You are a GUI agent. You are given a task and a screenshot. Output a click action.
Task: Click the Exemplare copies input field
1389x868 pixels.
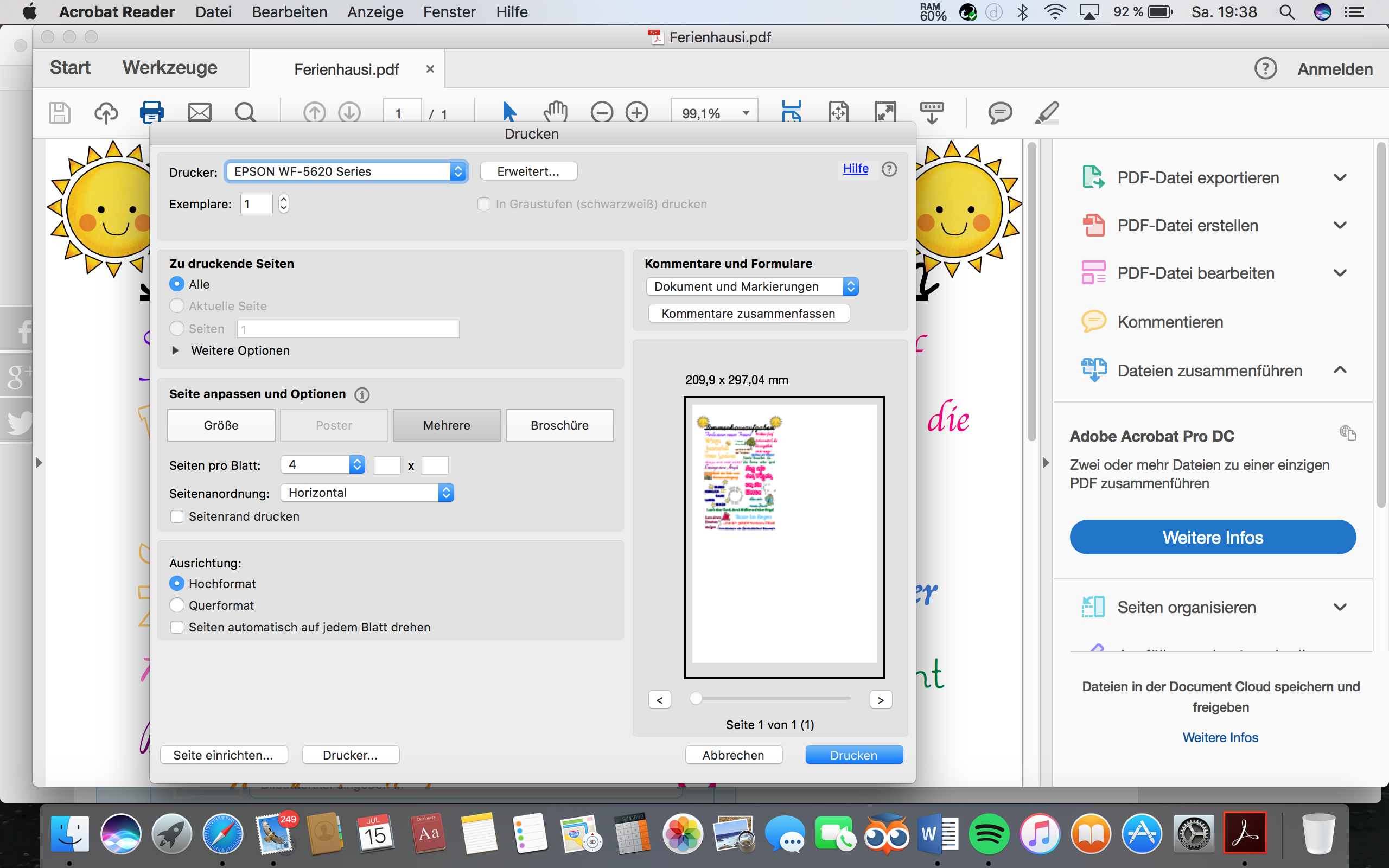tap(256, 204)
